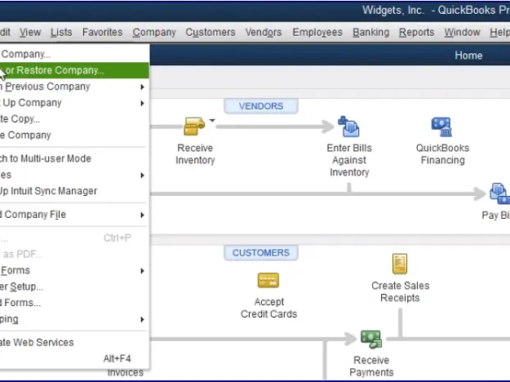Open the Pay Bills icon
The width and height of the screenshot is (510, 382).
coord(499,193)
